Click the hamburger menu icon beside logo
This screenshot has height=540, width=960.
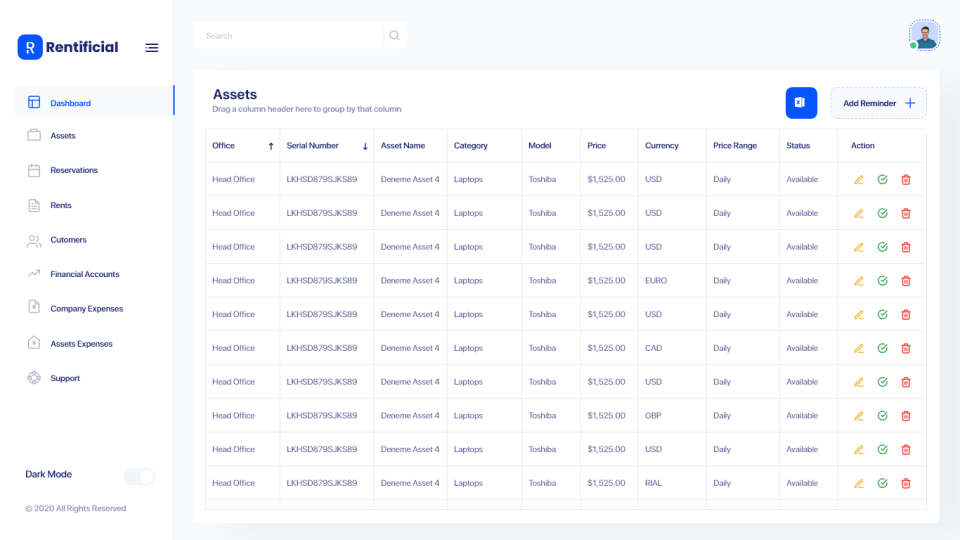[x=151, y=47]
